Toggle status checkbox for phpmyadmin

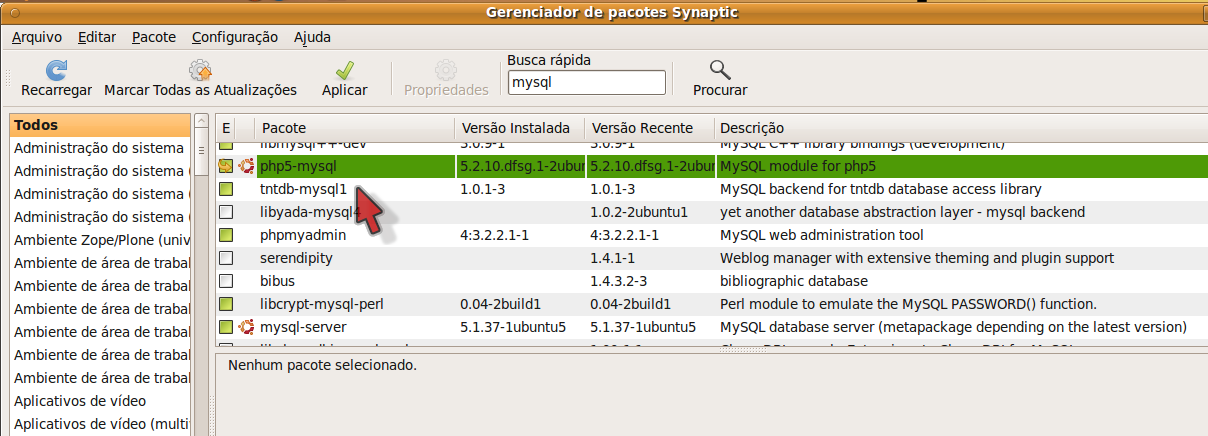[x=226, y=235]
